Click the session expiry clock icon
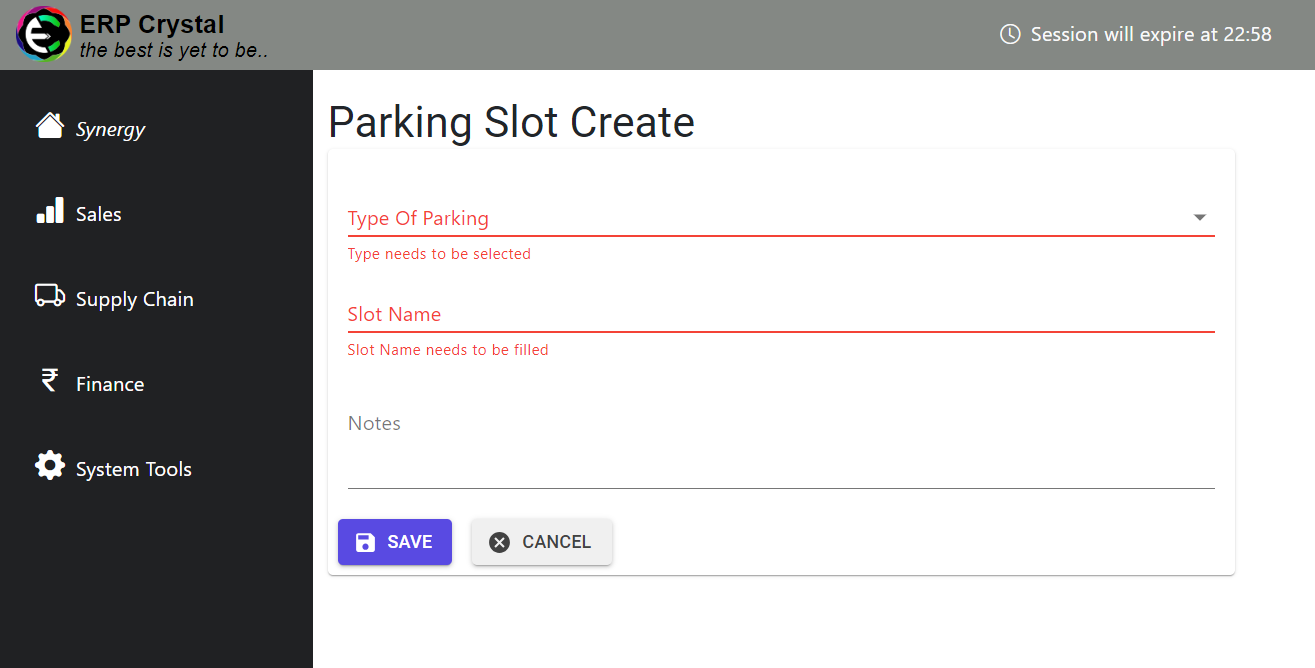The height and width of the screenshot is (668, 1315). pyautogui.click(x=1009, y=33)
